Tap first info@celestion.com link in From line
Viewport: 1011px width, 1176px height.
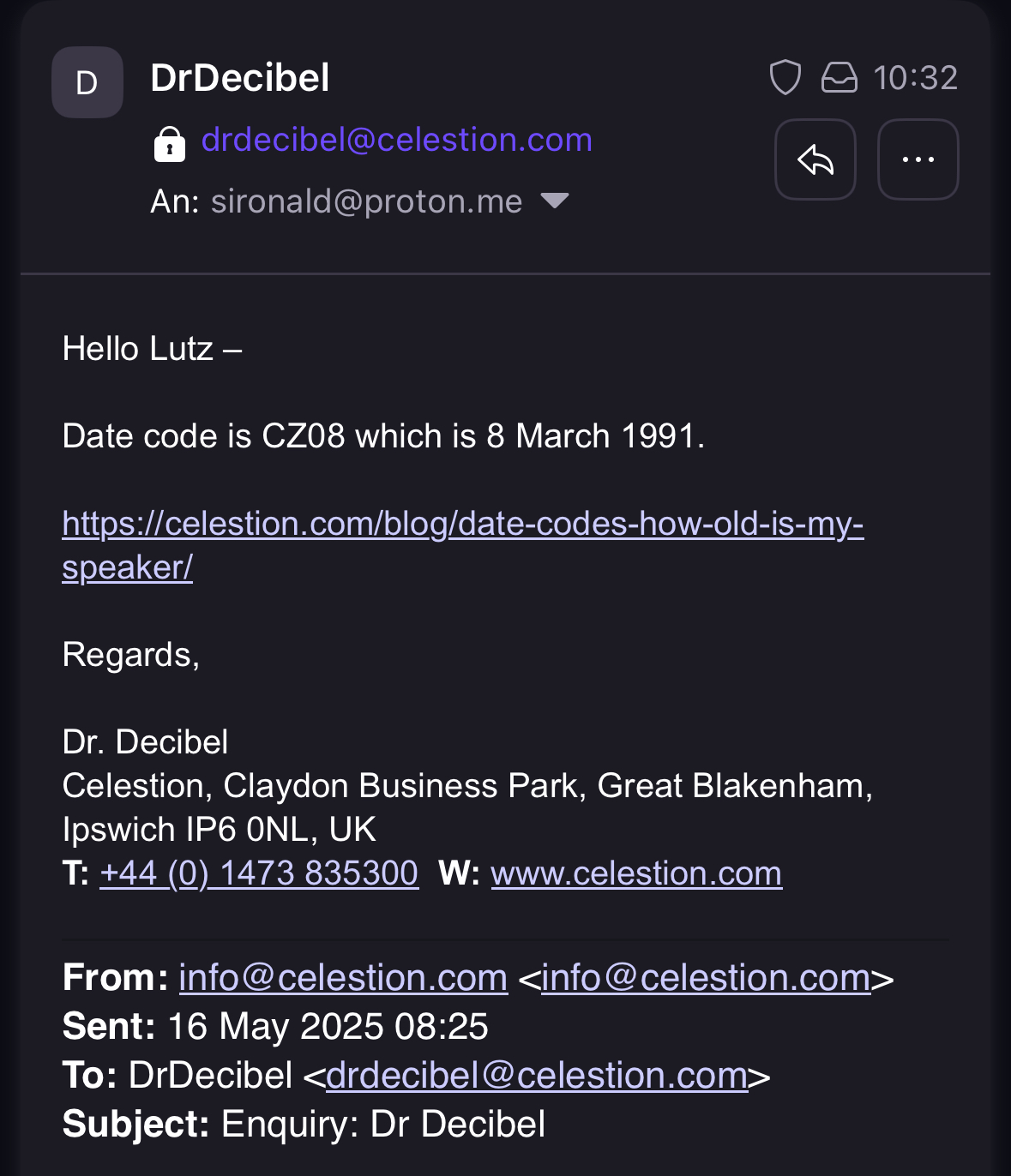pyautogui.click(x=343, y=978)
